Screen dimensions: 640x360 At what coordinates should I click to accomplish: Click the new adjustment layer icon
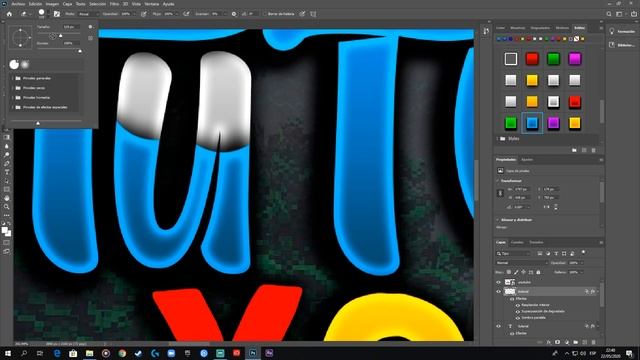point(567,342)
